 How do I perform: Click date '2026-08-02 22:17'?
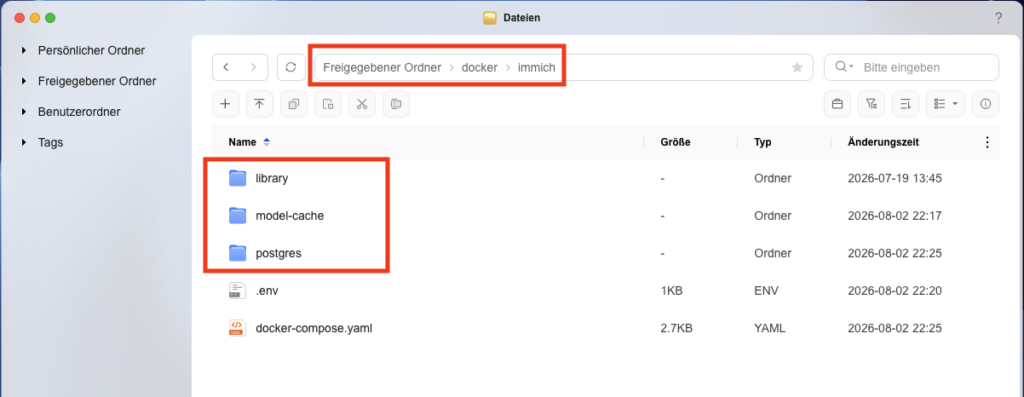[894, 215]
